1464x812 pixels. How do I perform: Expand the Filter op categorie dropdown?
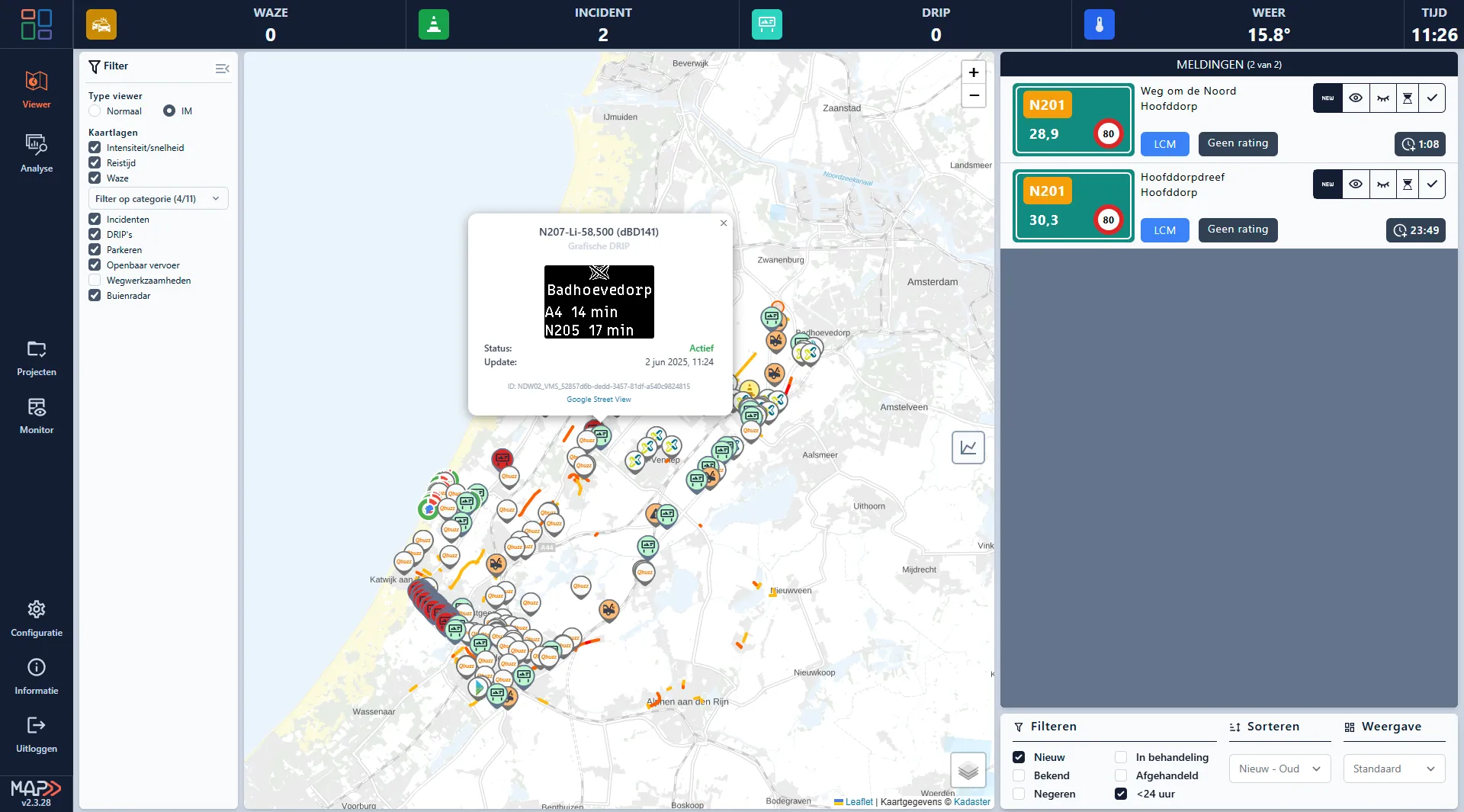158,199
